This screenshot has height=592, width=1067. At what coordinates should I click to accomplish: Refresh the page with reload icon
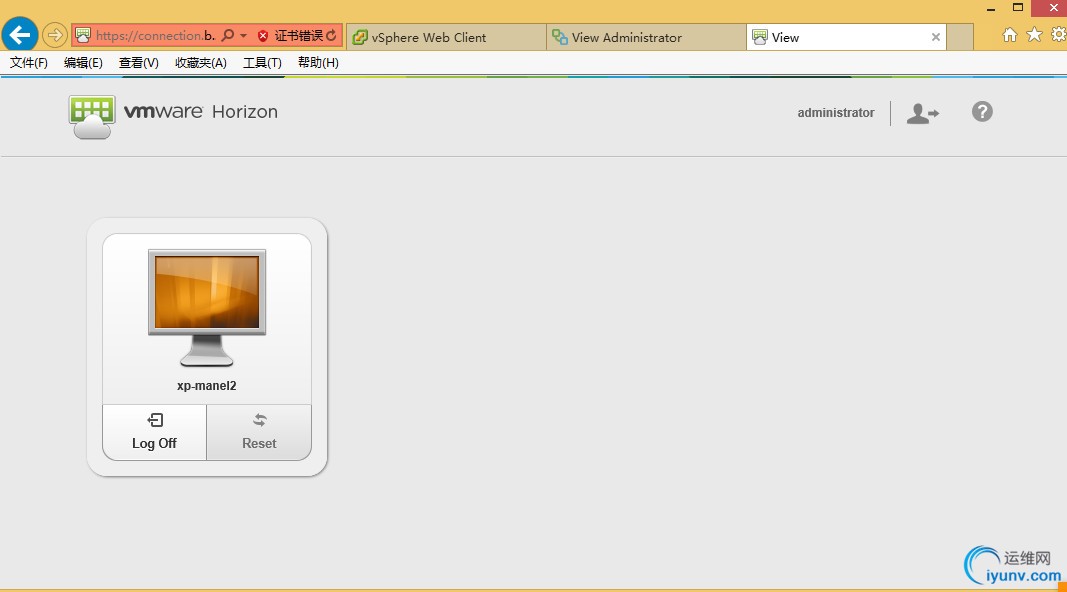pos(331,35)
